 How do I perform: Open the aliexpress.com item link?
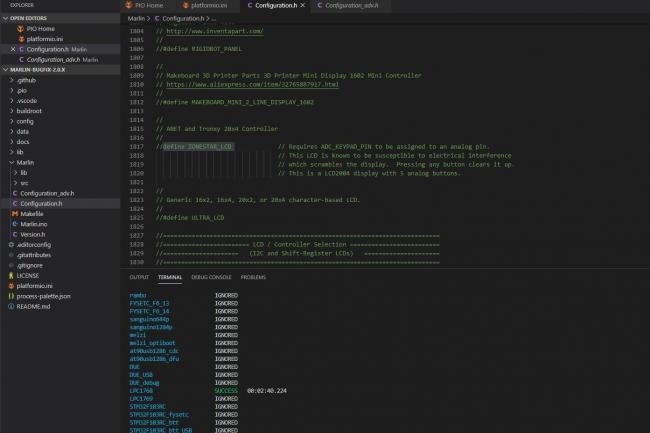[251, 84]
